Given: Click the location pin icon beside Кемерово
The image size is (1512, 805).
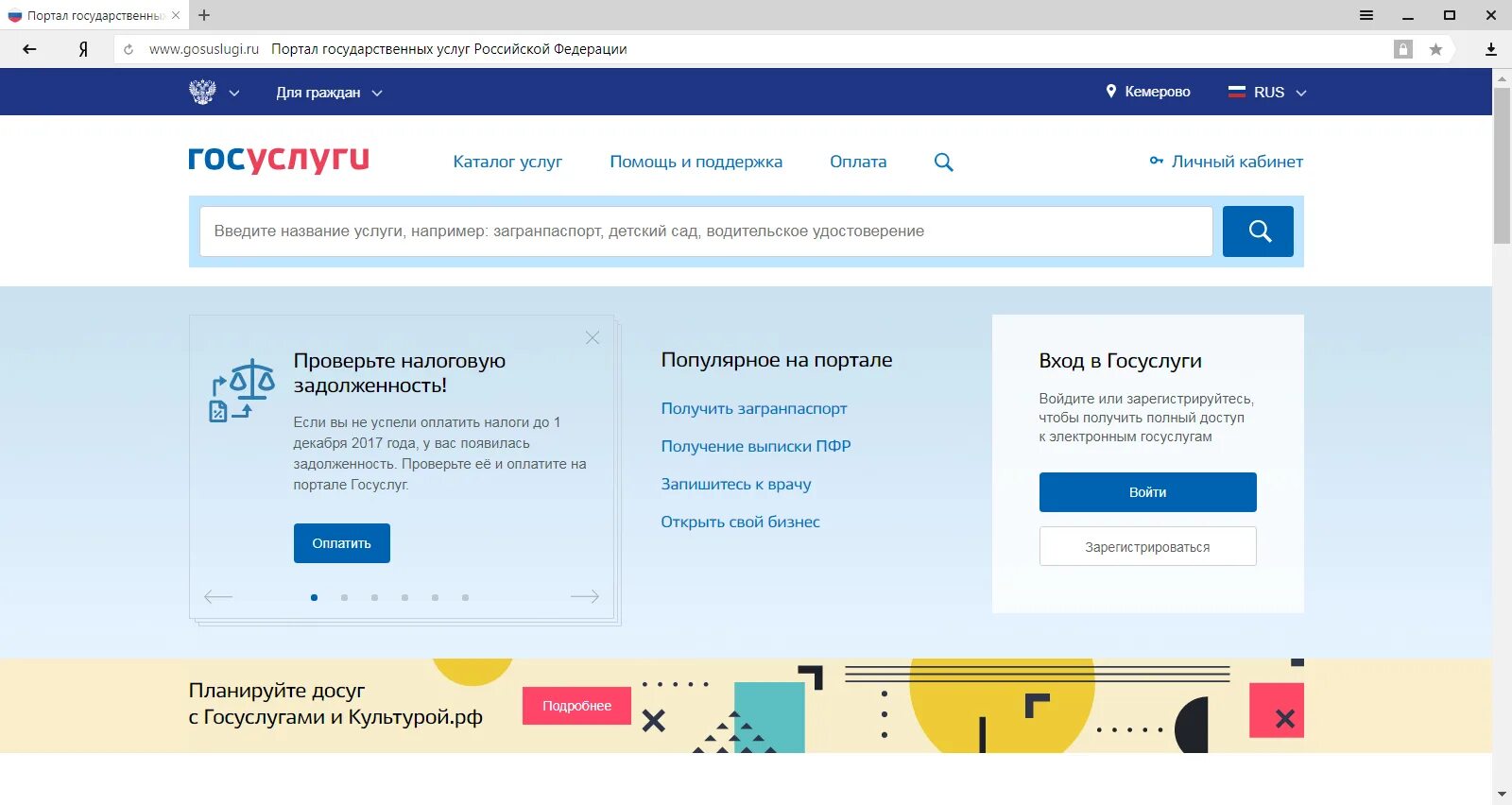Looking at the screenshot, I should click(1111, 92).
